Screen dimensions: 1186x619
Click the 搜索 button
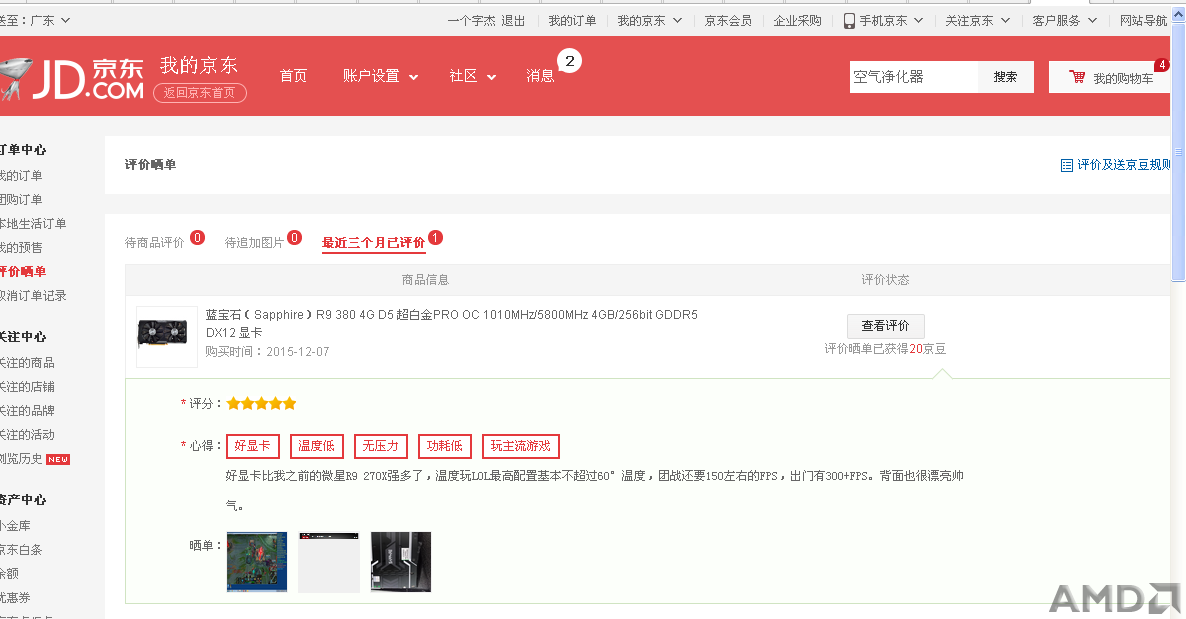point(1005,76)
